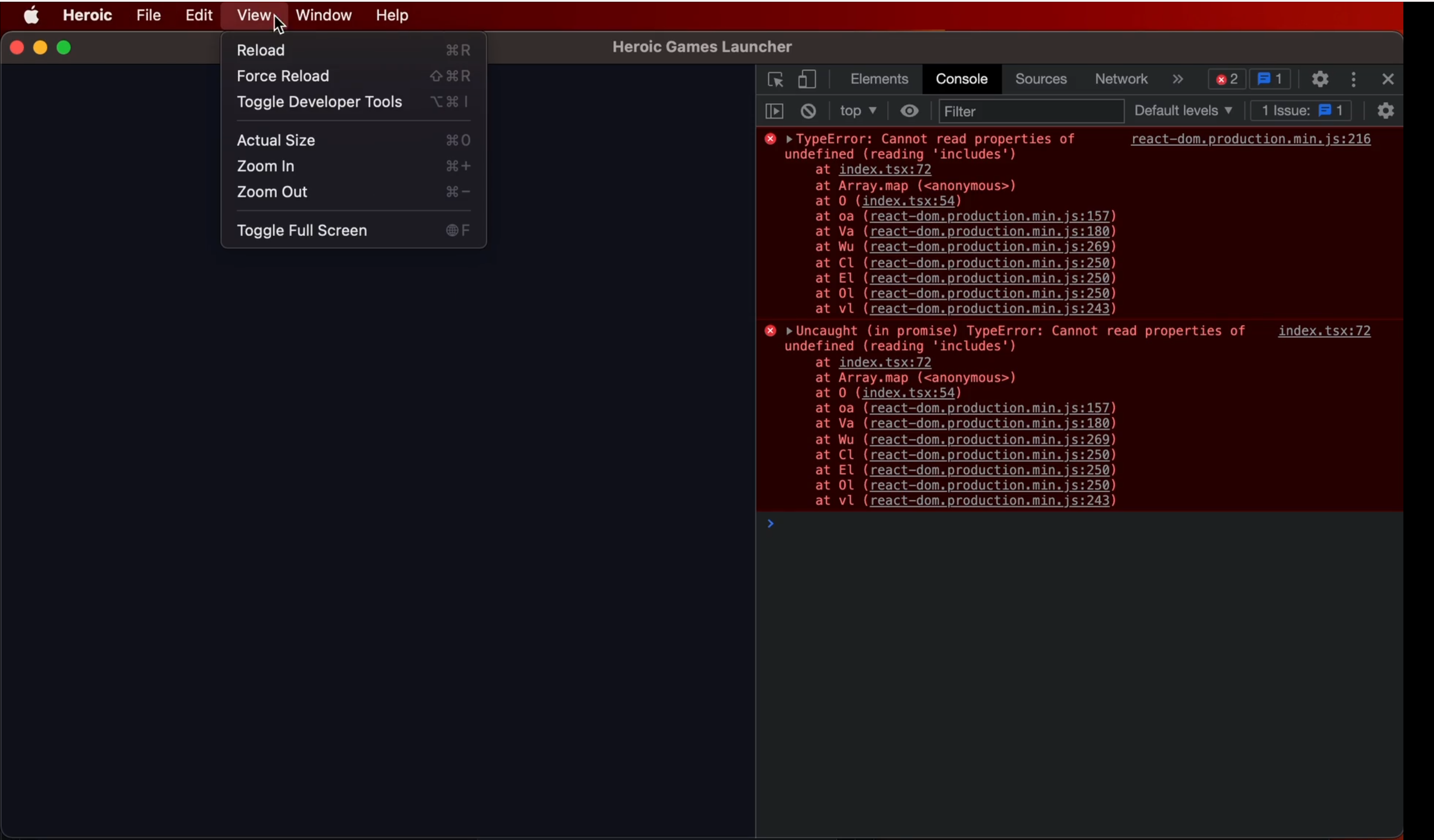
Task: Clear the console with the clear icon
Action: tap(809, 111)
